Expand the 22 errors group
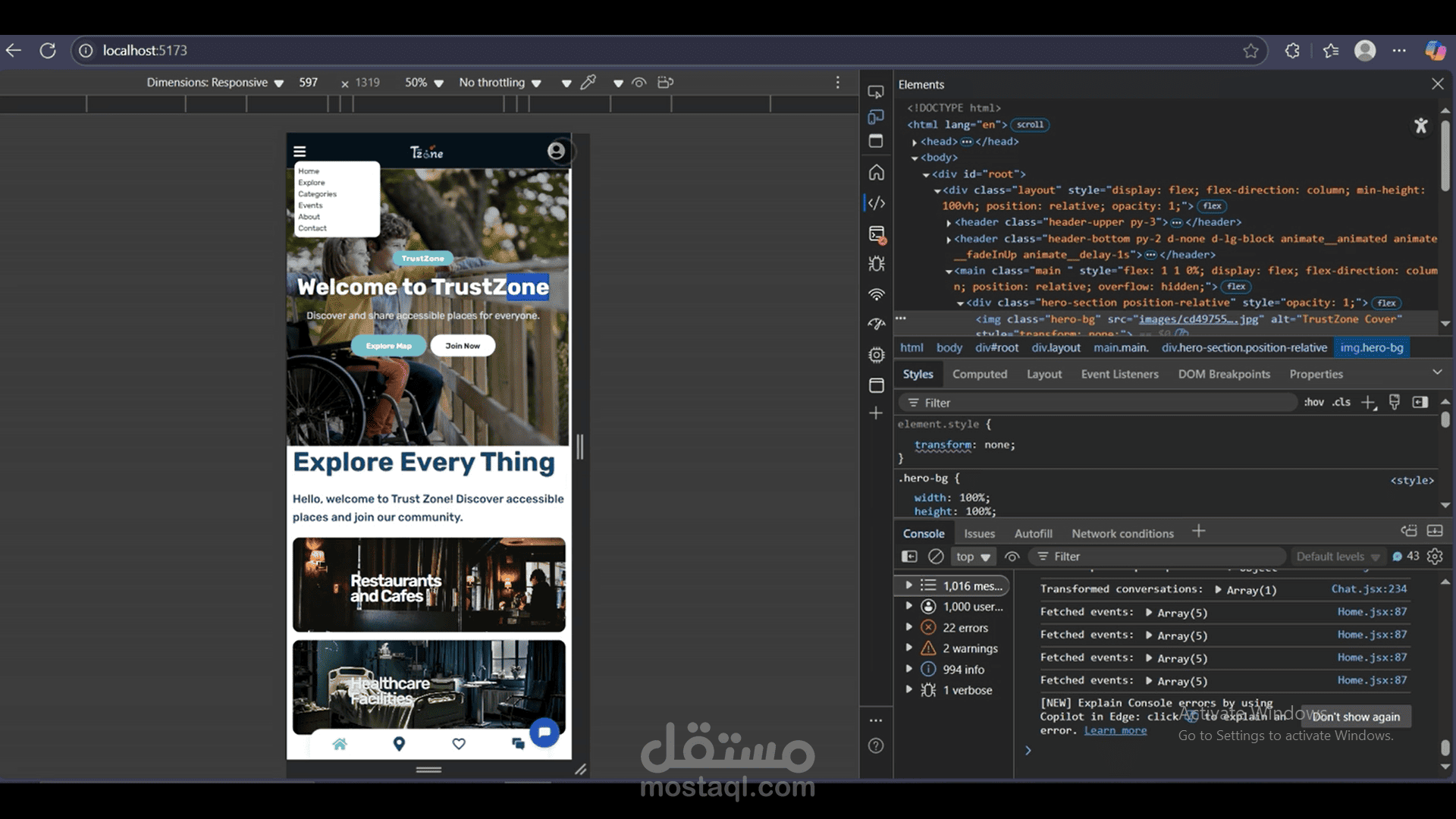Viewport: 1456px width, 819px height. coord(908,627)
